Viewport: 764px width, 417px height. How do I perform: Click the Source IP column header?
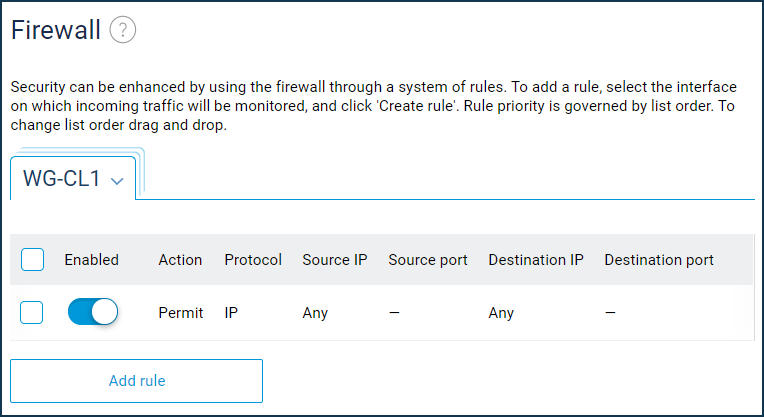335,260
